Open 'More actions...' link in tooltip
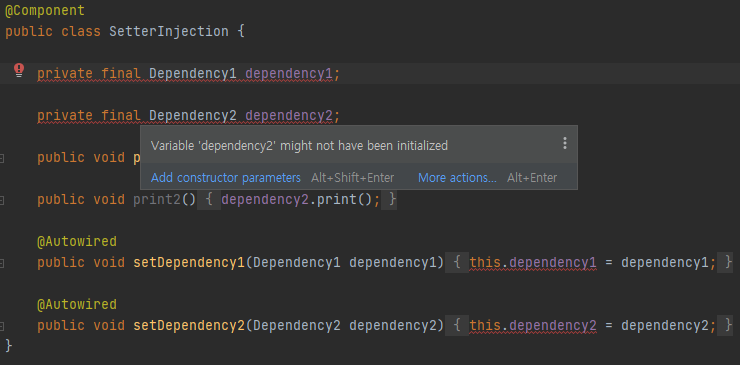This screenshot has width=740, height=365. 457,178
